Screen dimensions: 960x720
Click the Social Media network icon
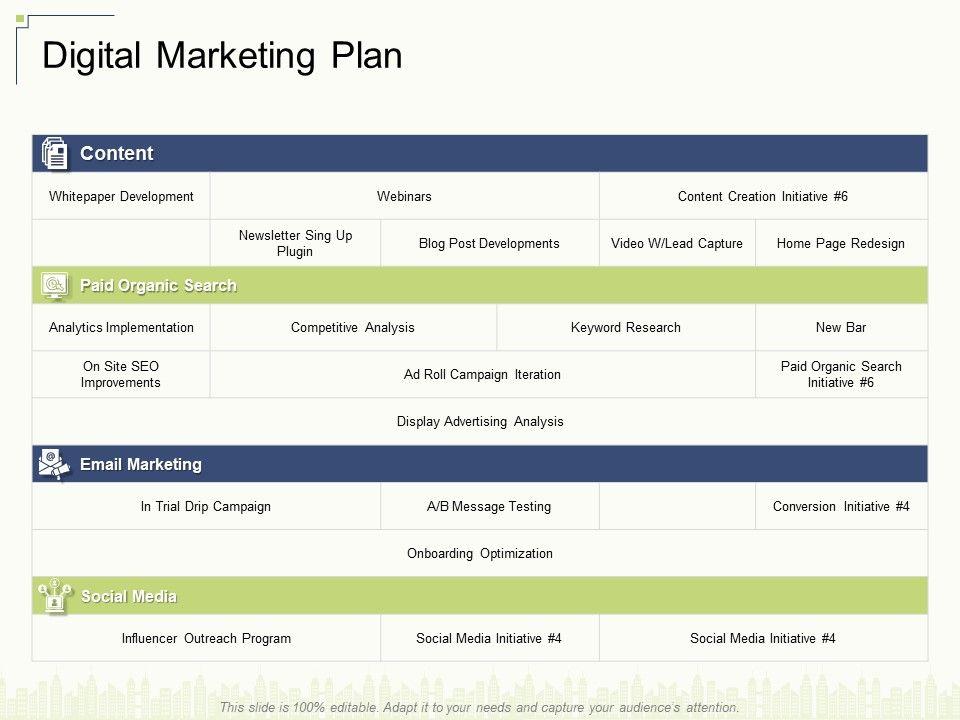[x=54, y=596]
